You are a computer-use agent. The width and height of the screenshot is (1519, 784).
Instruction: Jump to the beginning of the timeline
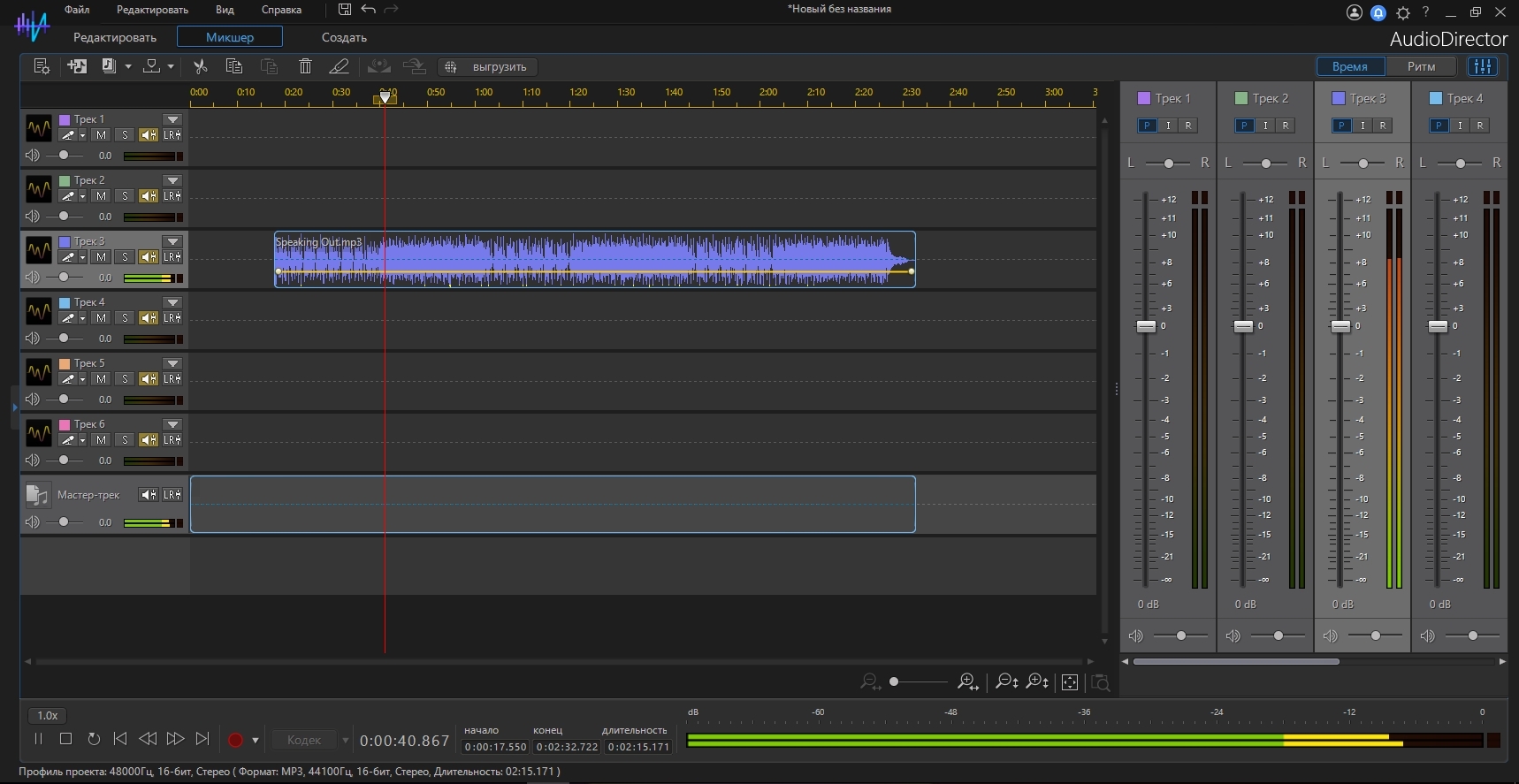[x=120, y=739]
